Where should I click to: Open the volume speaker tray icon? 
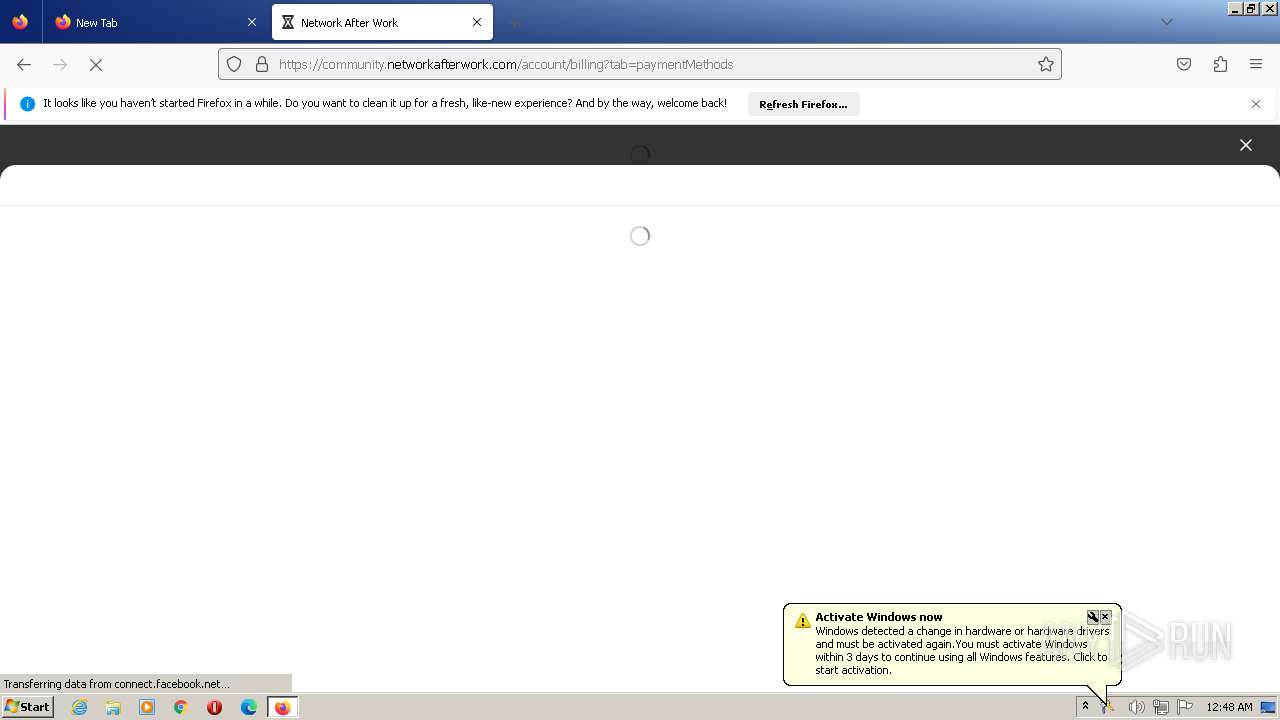click(1136, 707)
